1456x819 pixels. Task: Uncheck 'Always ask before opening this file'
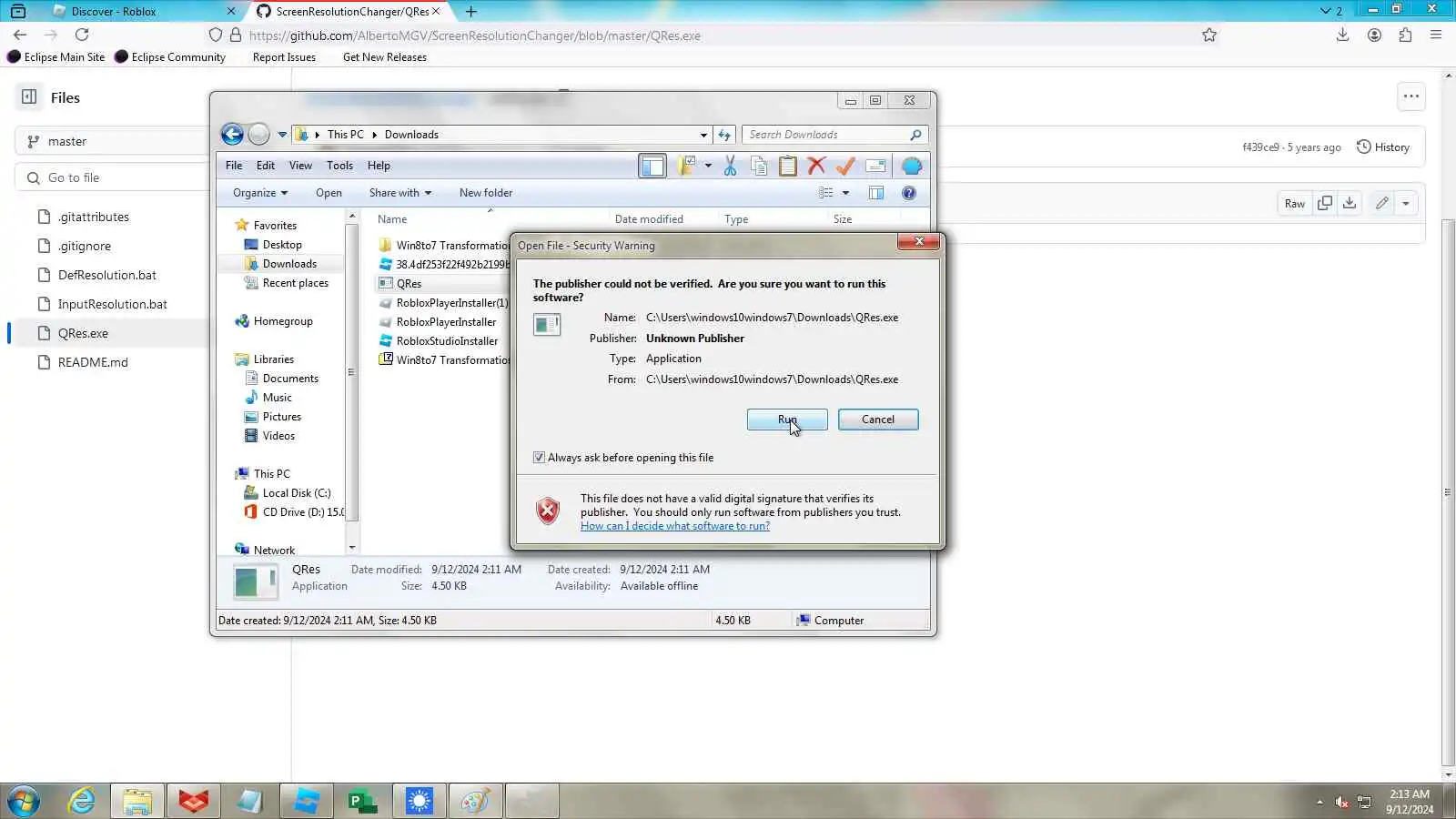pyautogui.click(x=539, y=458)
